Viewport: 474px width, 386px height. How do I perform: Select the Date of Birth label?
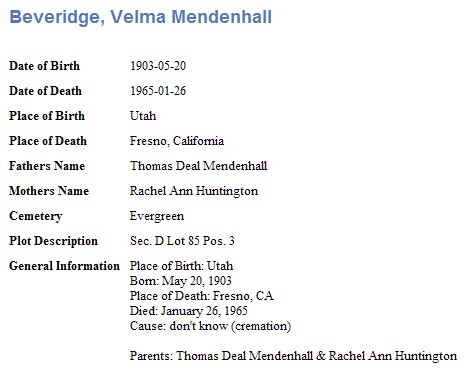pos(44,66)
